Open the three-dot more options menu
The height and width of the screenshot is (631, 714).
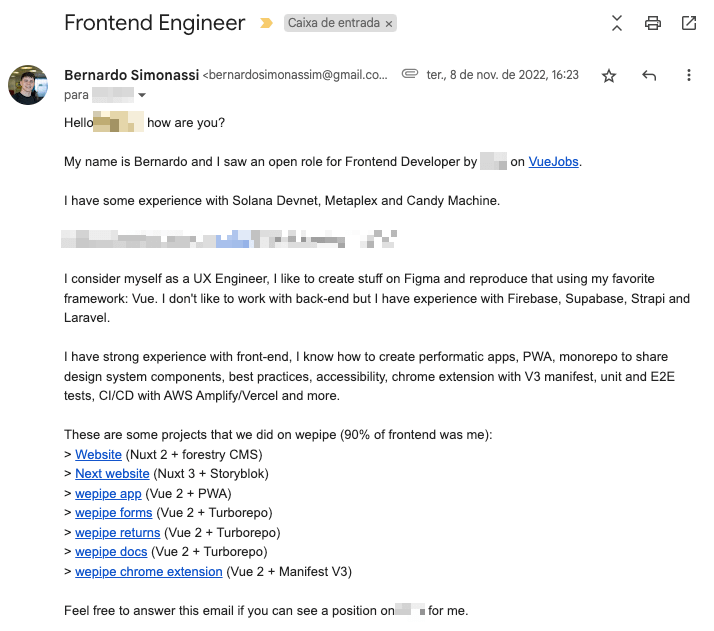point(688,75)
